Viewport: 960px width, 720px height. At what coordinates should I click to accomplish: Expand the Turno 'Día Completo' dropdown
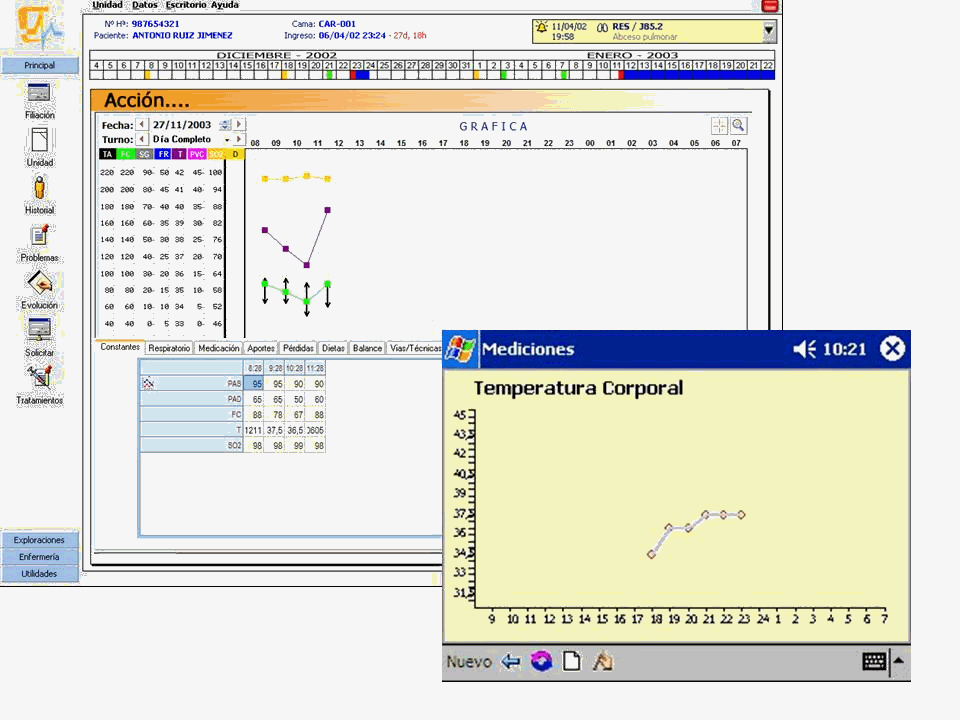point(227,140)
